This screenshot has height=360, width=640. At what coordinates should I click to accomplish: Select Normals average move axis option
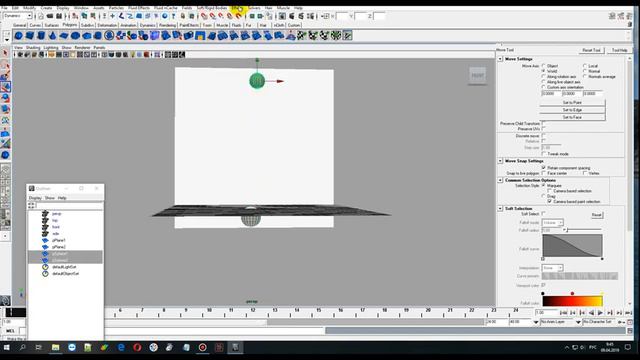tap(585, 76)
